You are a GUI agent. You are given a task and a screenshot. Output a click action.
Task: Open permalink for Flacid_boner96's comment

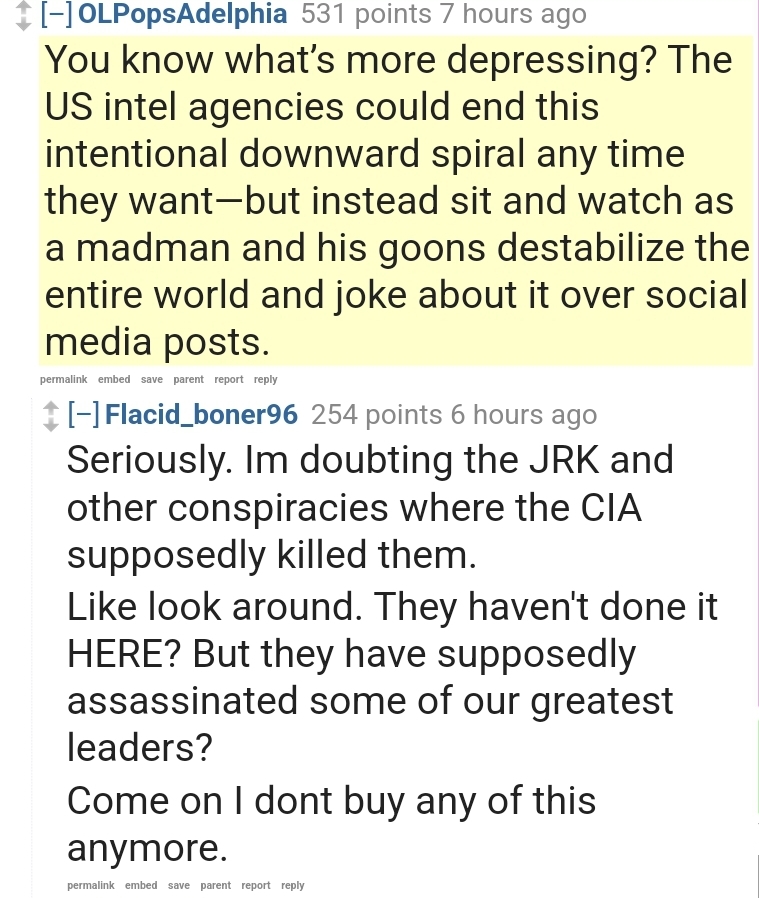[91, 885]
